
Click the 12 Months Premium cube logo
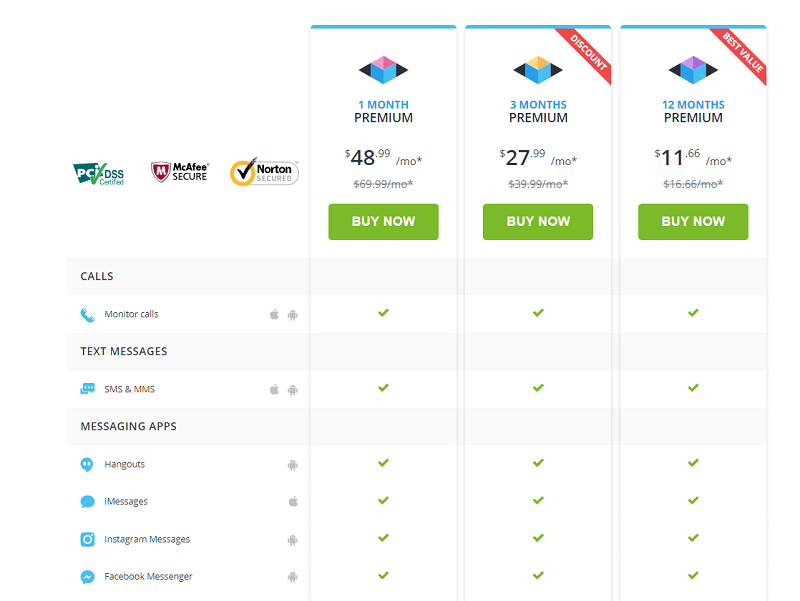(693, 69)
